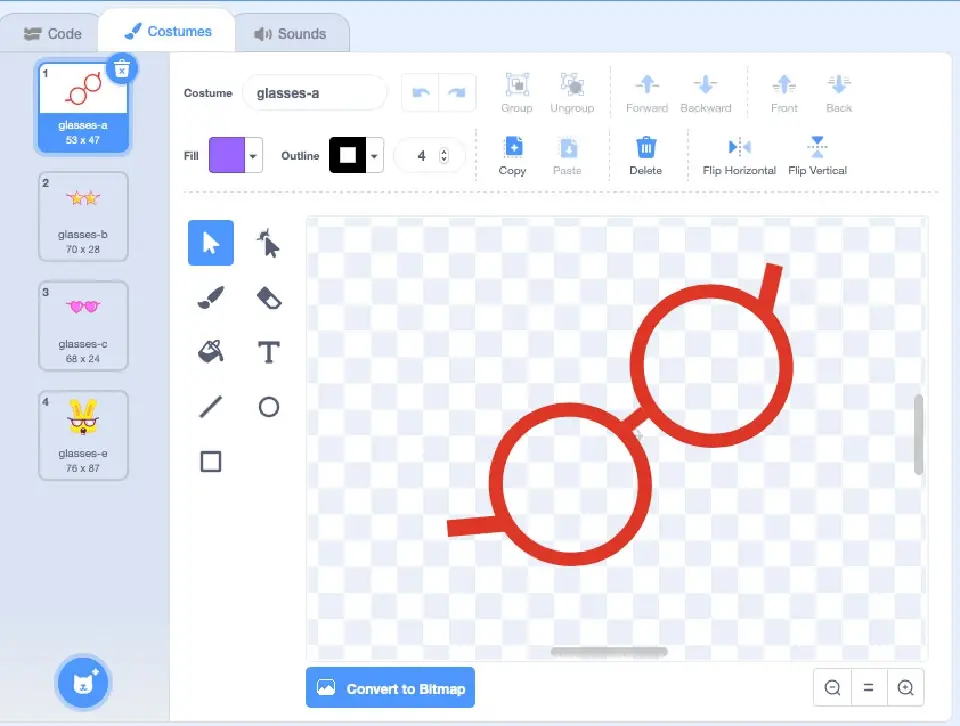This screenshot has width=960, height=726.
Task: Zoom out of the canvas
Action: click(832, 687)
